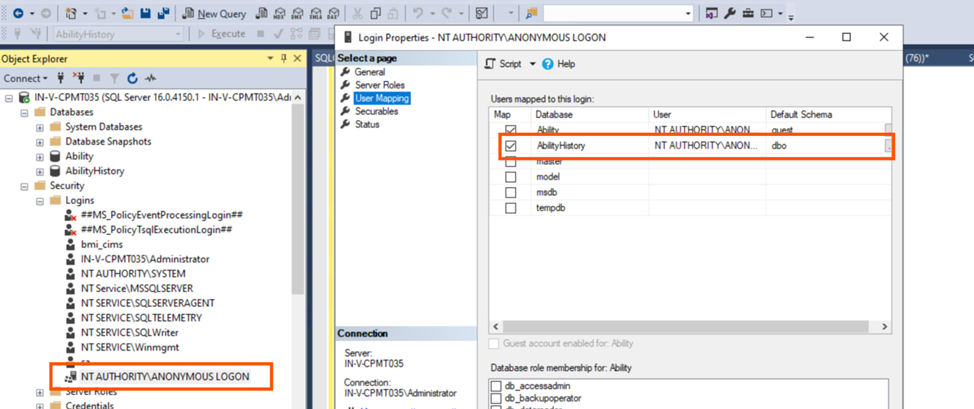Screen dimensions: 974x409
Task: Click the AbilityHistory default schema browse button
Action: [888, 146]
